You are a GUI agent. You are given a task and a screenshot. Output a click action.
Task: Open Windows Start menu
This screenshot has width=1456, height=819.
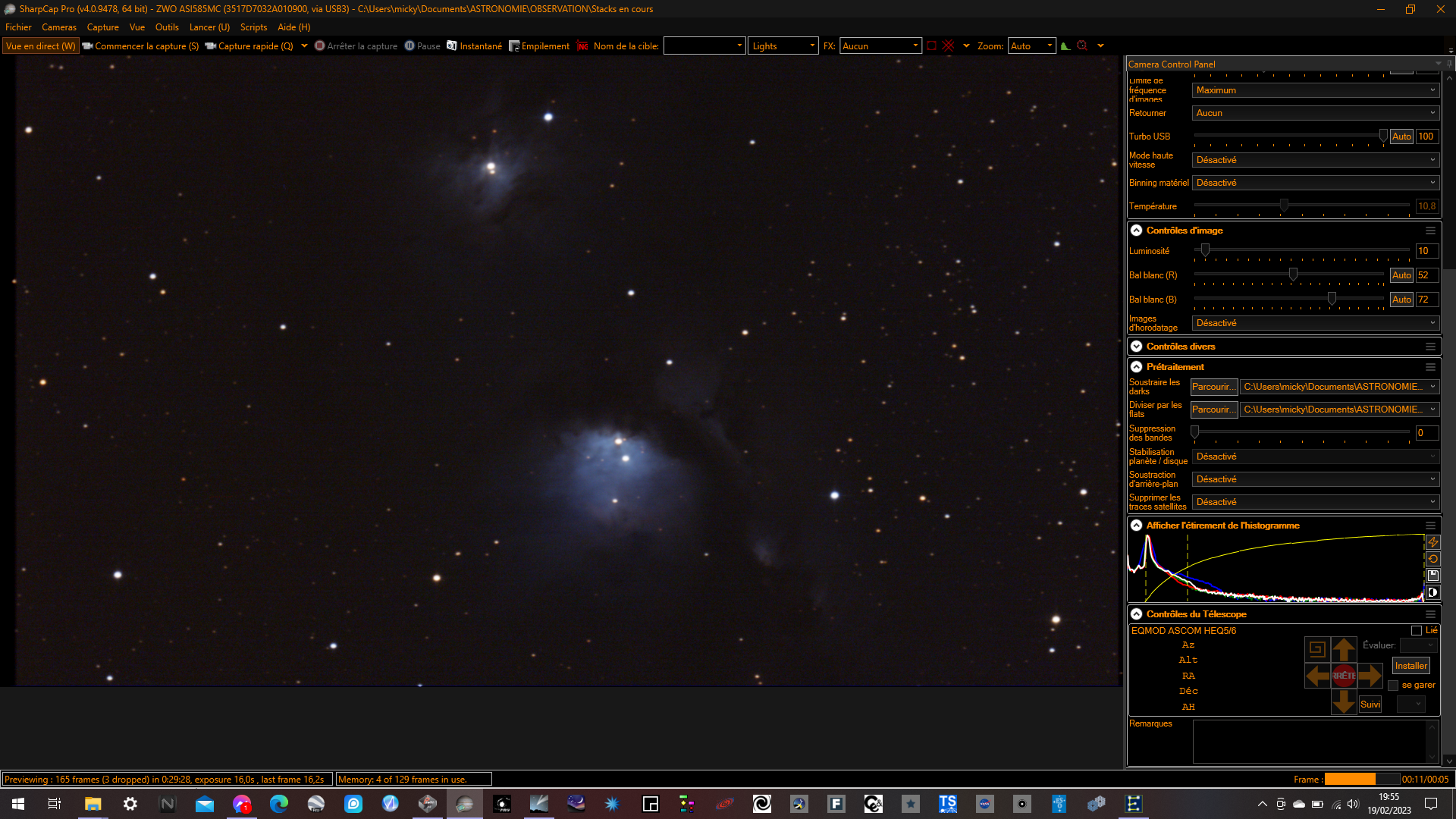point(18,804)
